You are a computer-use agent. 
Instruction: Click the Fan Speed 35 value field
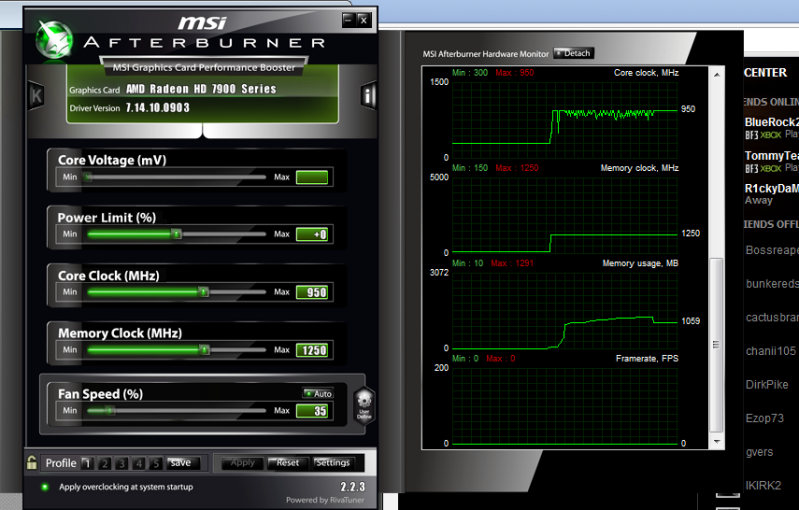312,411
